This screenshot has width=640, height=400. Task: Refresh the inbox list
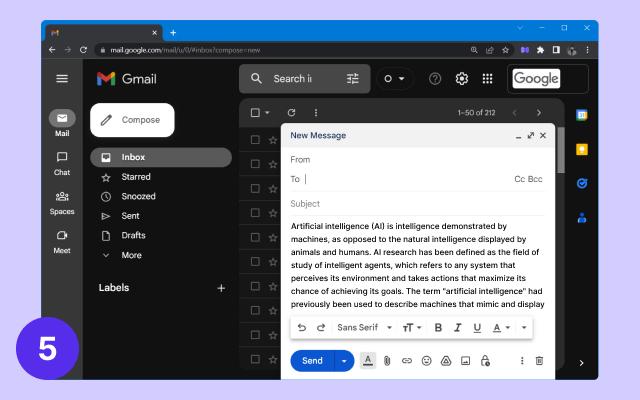[x=291, y=113]
